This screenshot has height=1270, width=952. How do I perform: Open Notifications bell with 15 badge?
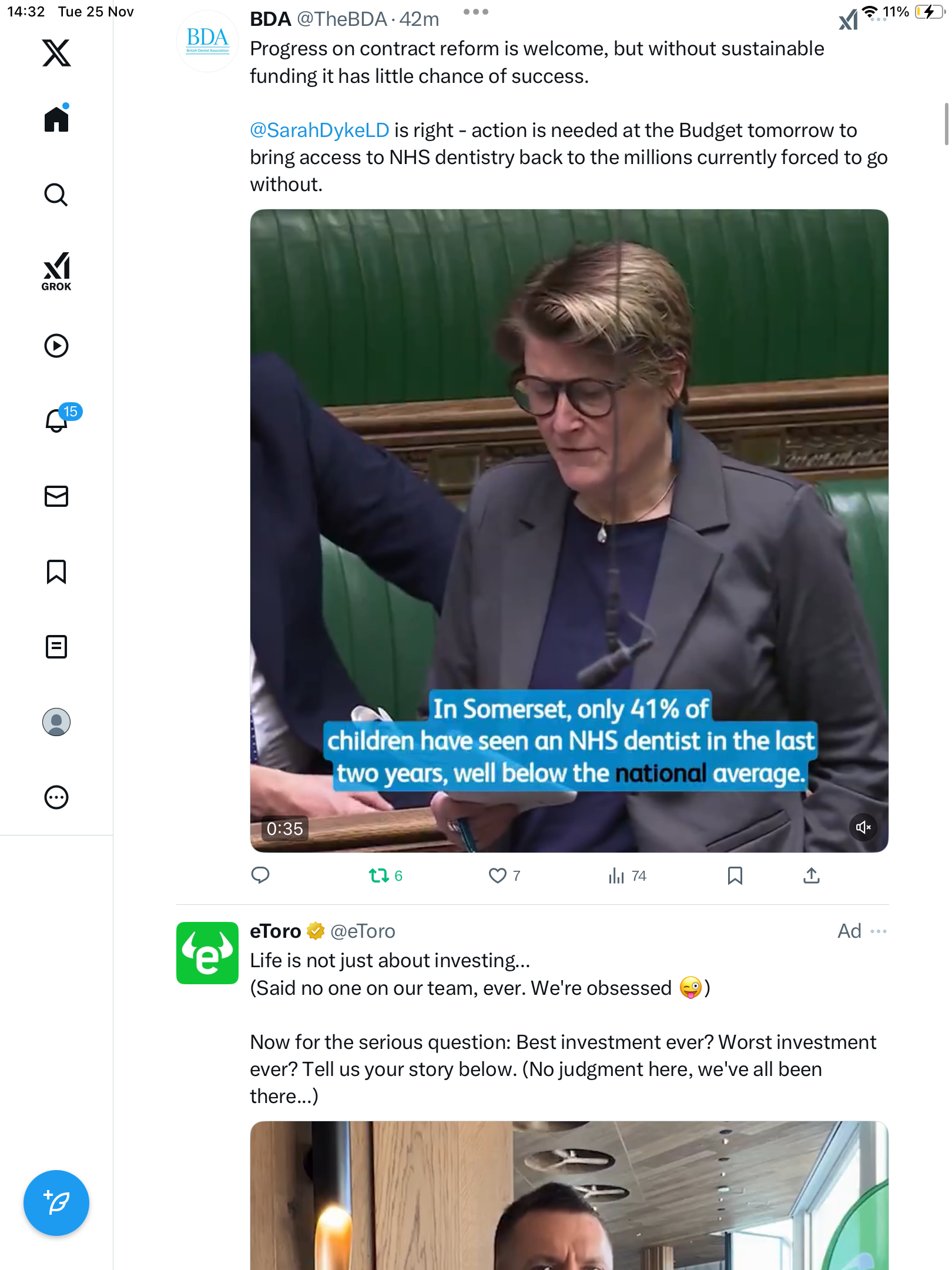(58, 420)
